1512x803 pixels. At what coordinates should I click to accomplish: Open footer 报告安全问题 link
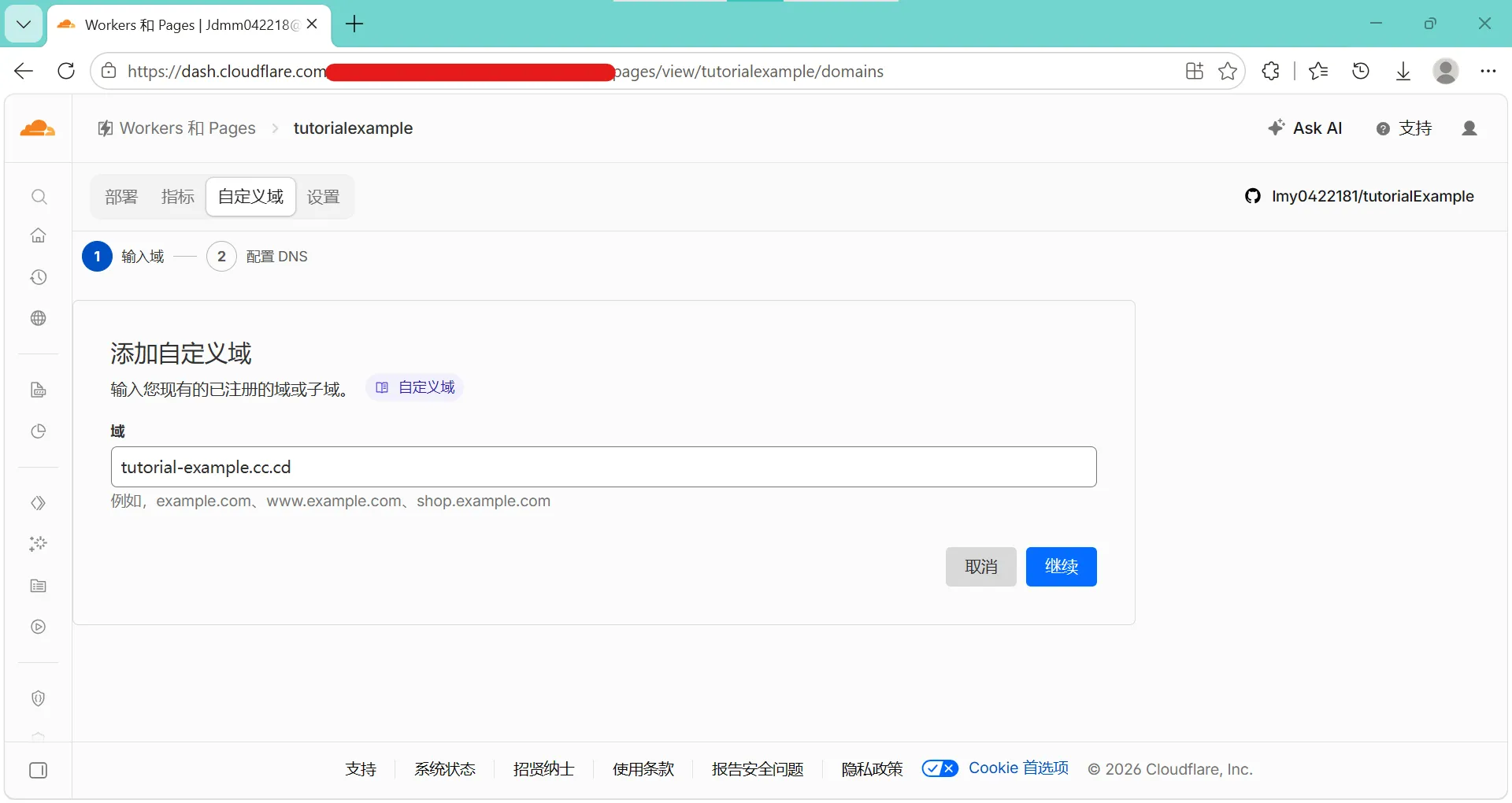pos(758,769)
